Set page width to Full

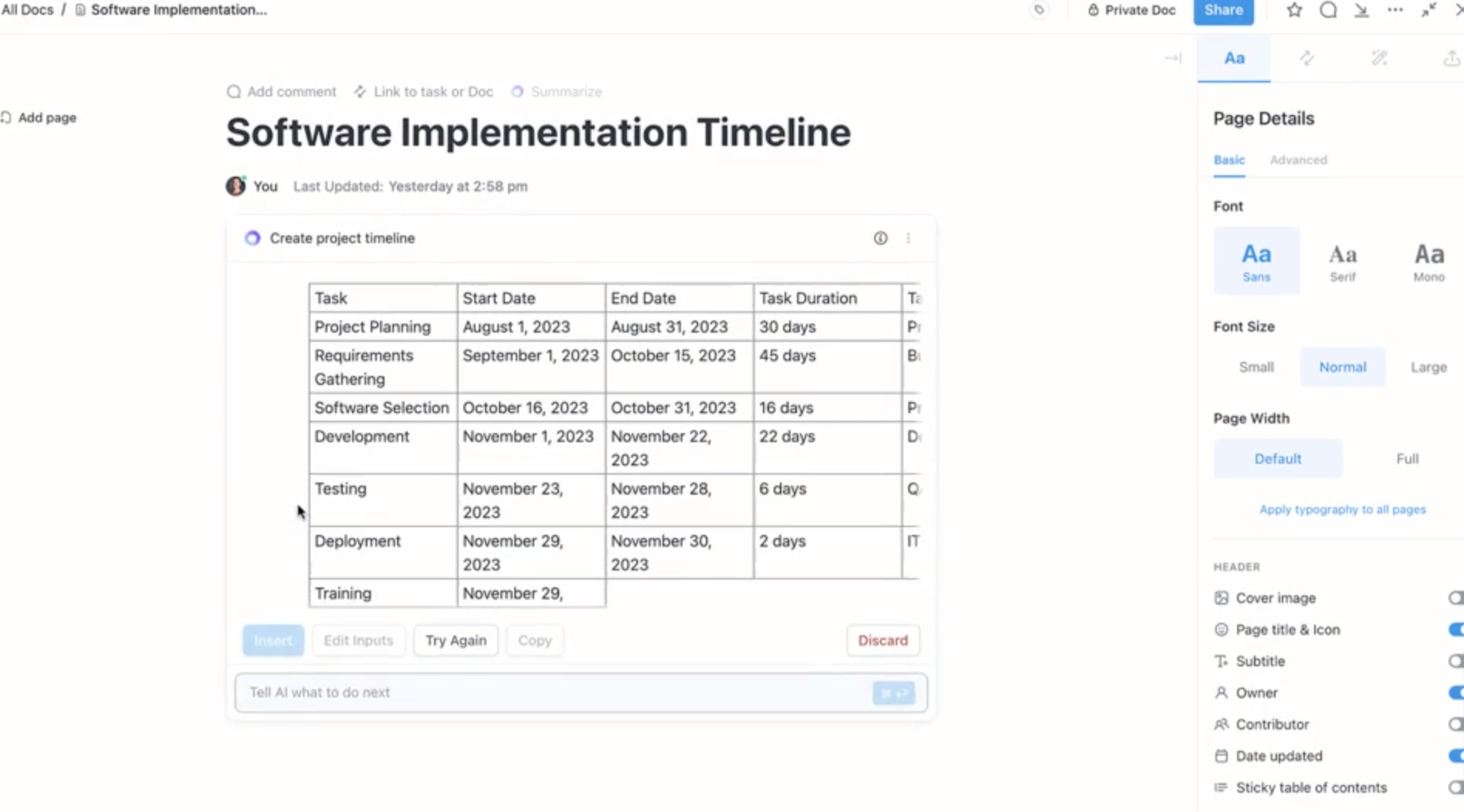click(x=1407, y=458)
